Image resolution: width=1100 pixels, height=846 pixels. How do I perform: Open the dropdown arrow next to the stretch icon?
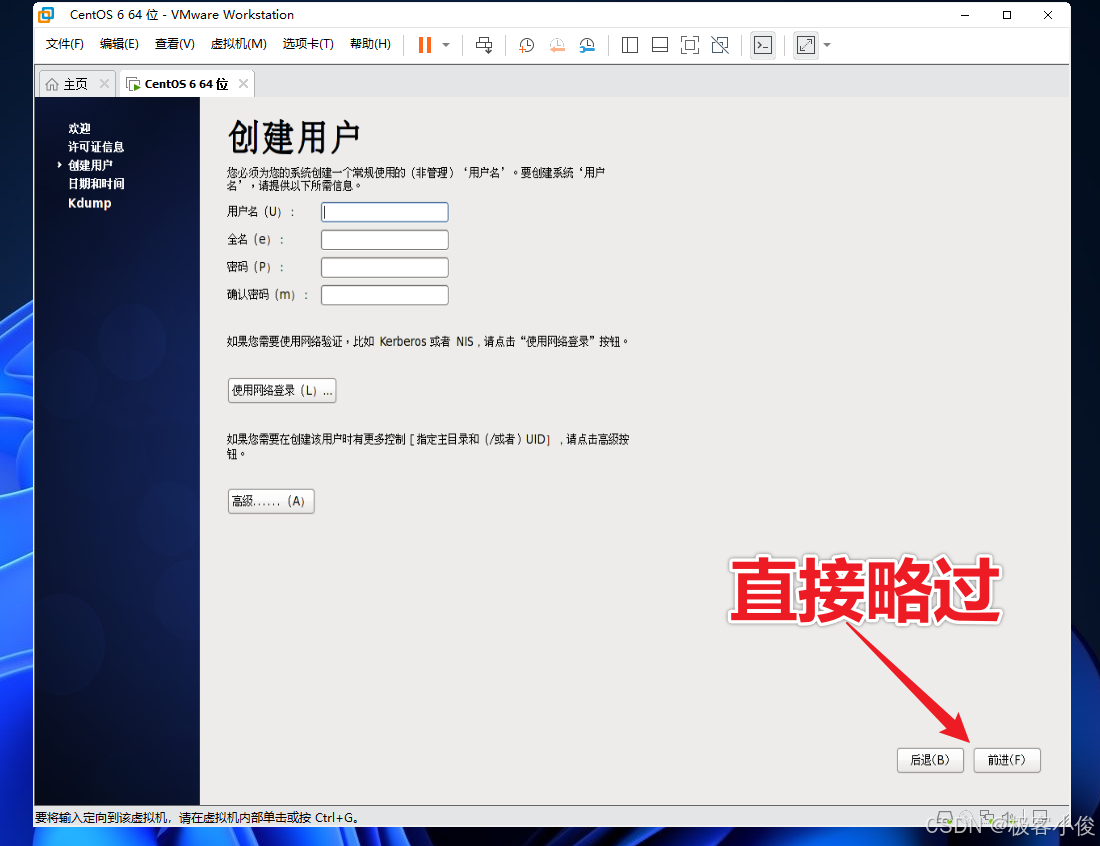pos(827,45)
